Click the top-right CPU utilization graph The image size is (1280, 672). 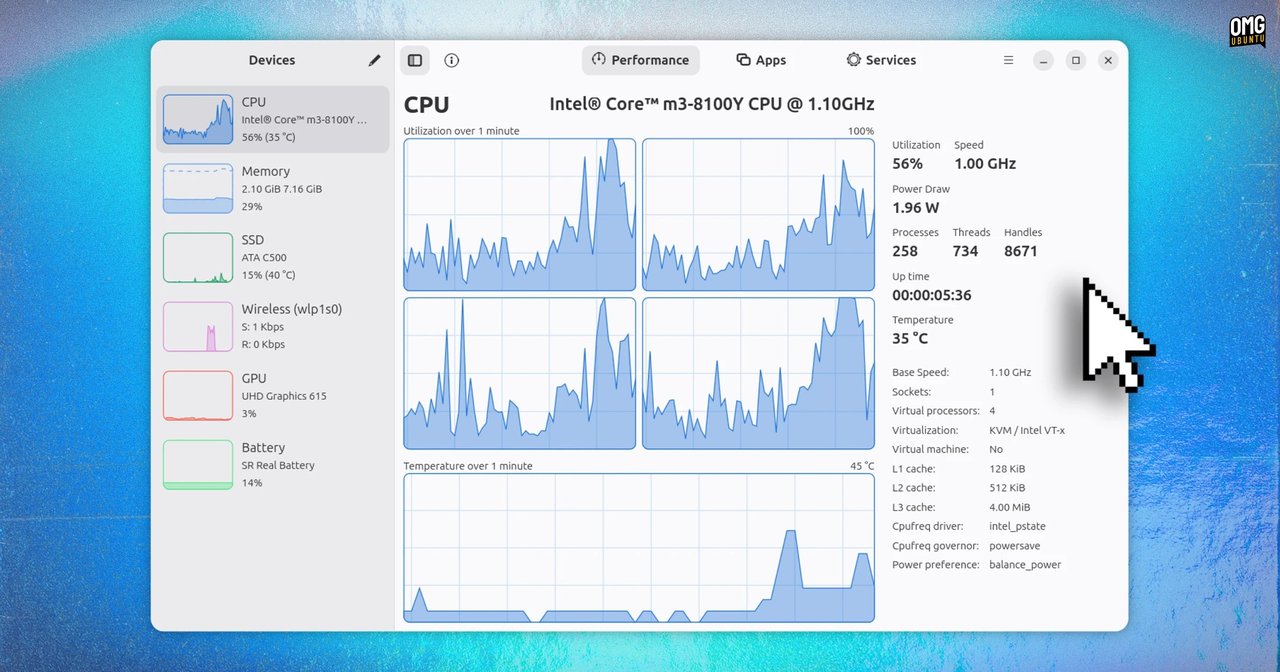[x=758, y=215]
